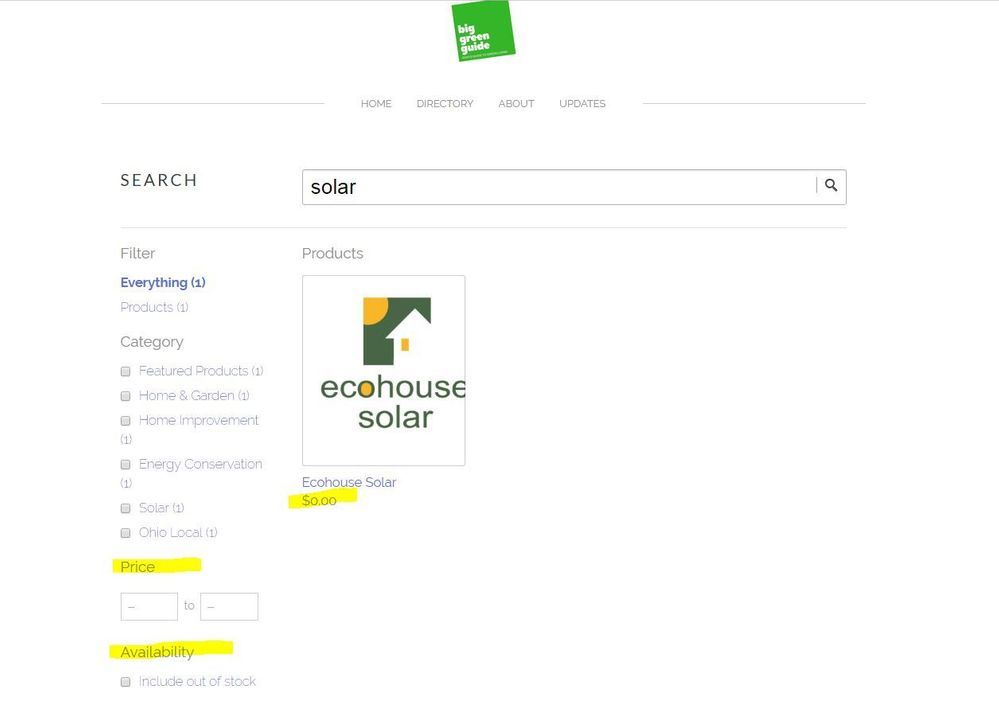Open the ABOUT page
This screenshot has height=716, width=999.
516,104
